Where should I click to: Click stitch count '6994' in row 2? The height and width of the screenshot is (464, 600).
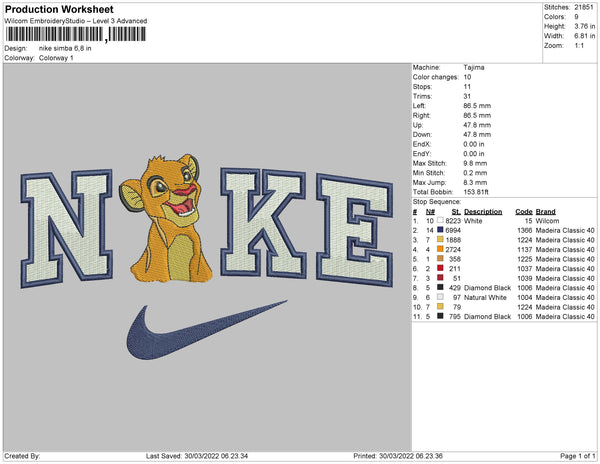453,230
